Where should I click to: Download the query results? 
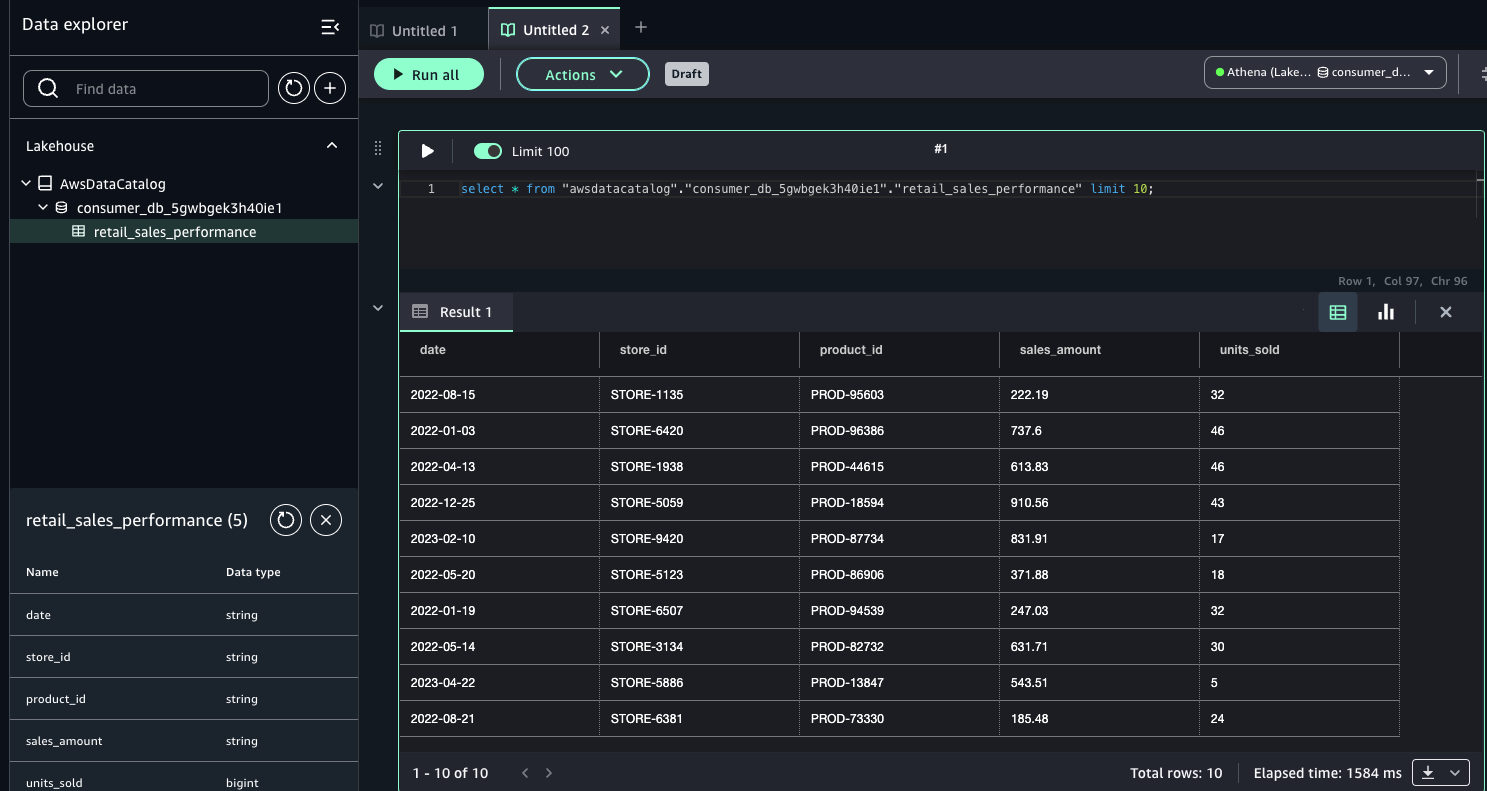[x=1428, y=773]
